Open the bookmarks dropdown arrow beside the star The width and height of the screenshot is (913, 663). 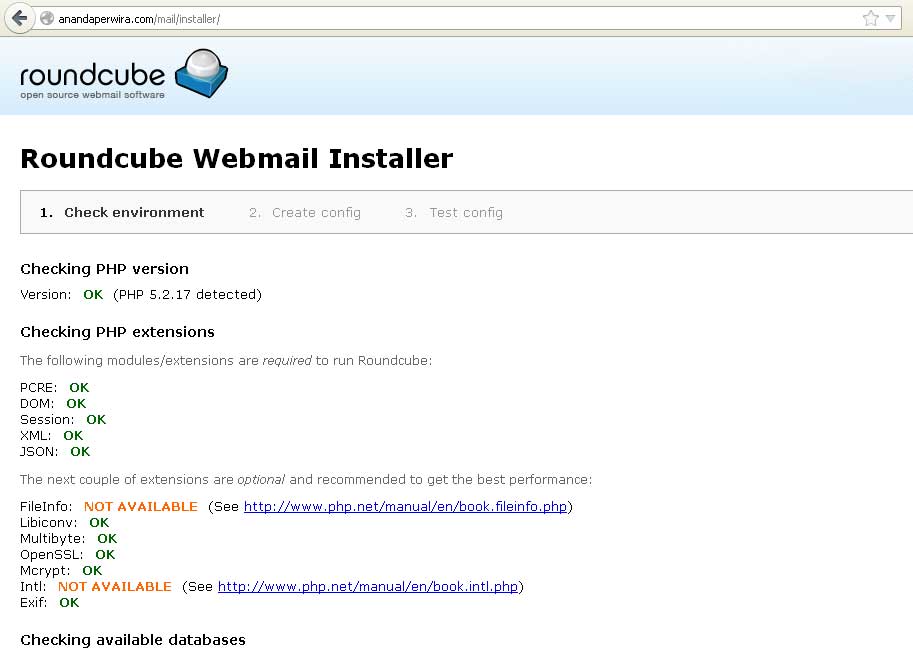coord(890,19)
